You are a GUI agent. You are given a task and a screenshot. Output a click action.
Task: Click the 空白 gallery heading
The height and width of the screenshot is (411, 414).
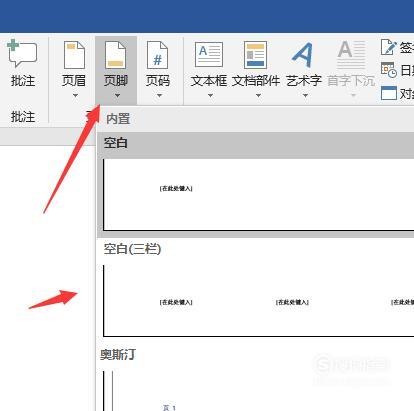[x=116, y=143]
